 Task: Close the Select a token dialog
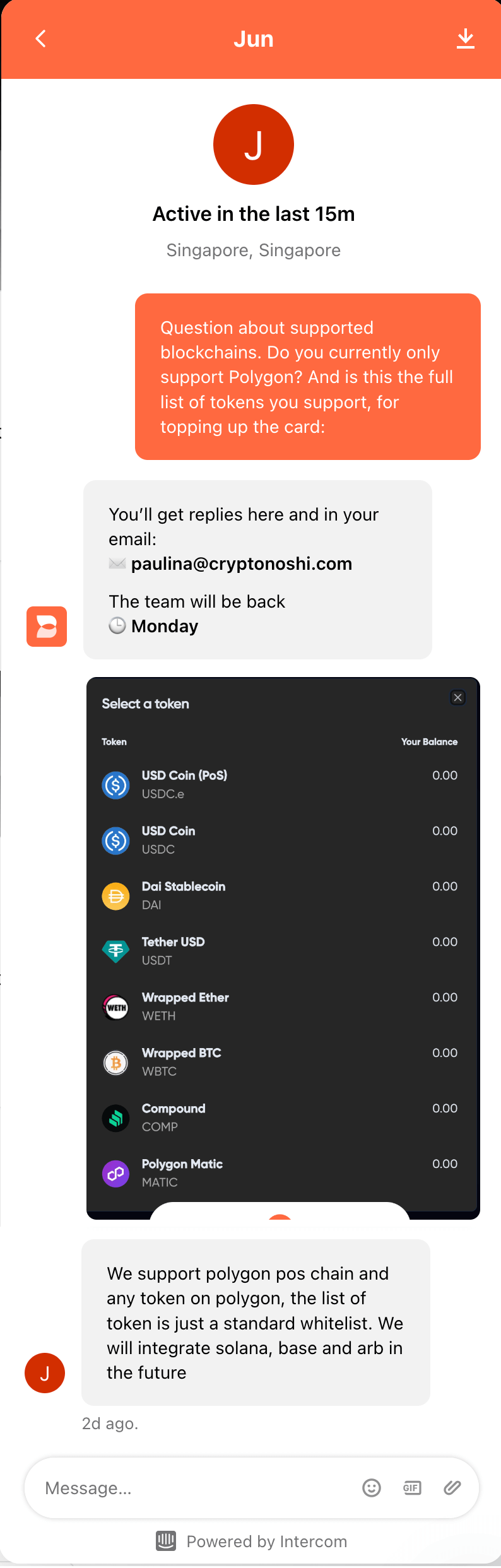click(x=458, y=697)
